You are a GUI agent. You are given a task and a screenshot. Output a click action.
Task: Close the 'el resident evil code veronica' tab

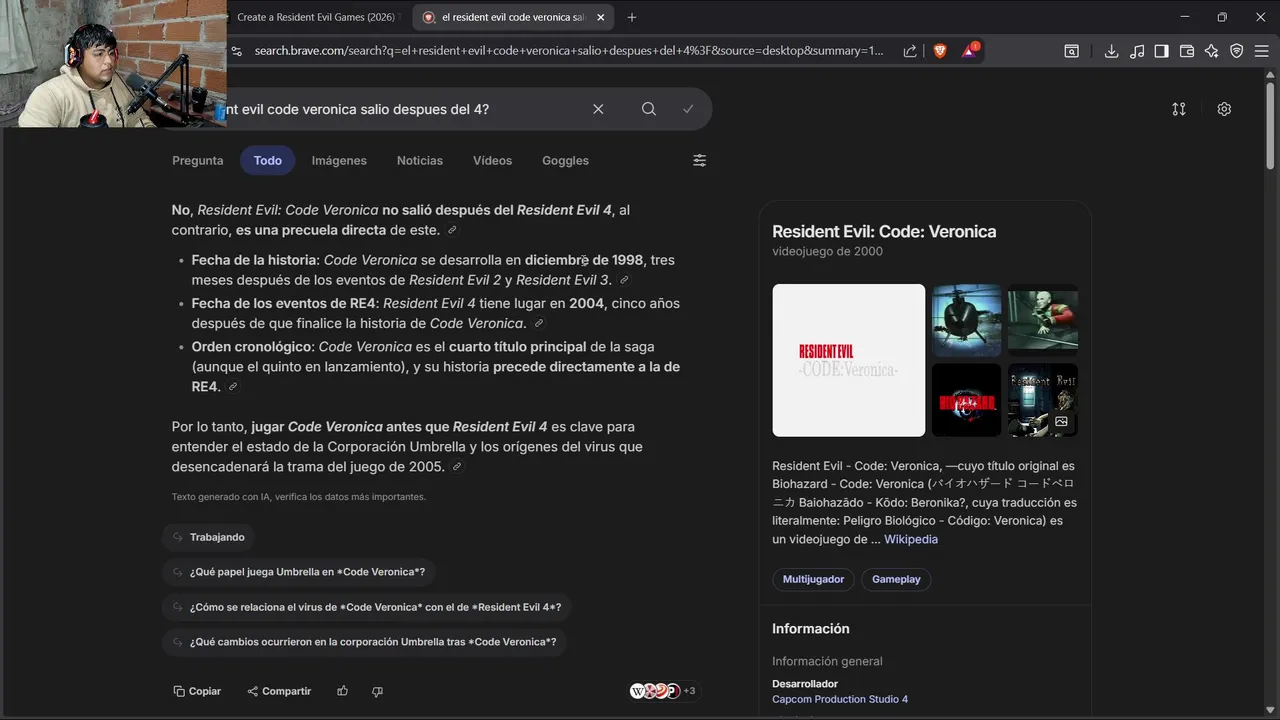click(x=600, y=17)
